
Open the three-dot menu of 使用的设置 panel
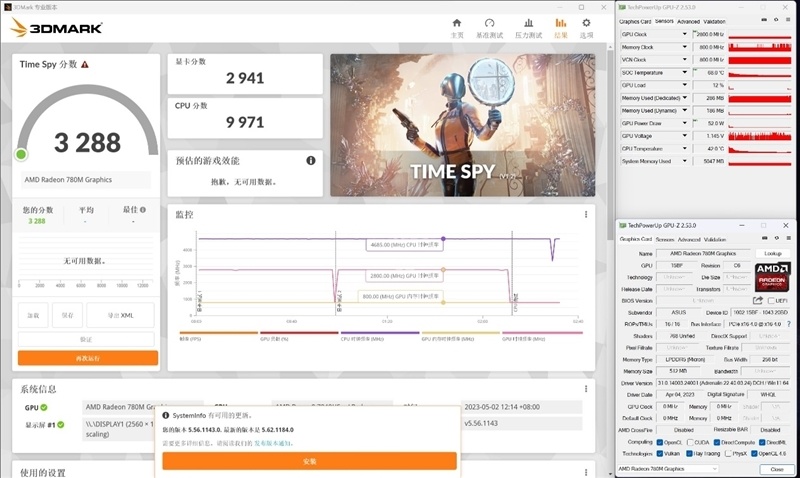(x=586, y=472)
